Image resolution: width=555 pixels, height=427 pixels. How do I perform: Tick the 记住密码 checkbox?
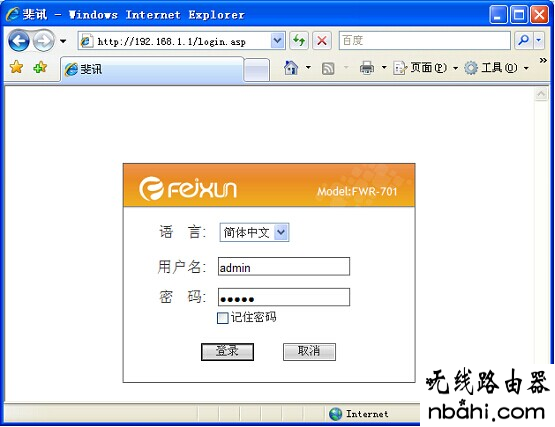click(223, 318)
